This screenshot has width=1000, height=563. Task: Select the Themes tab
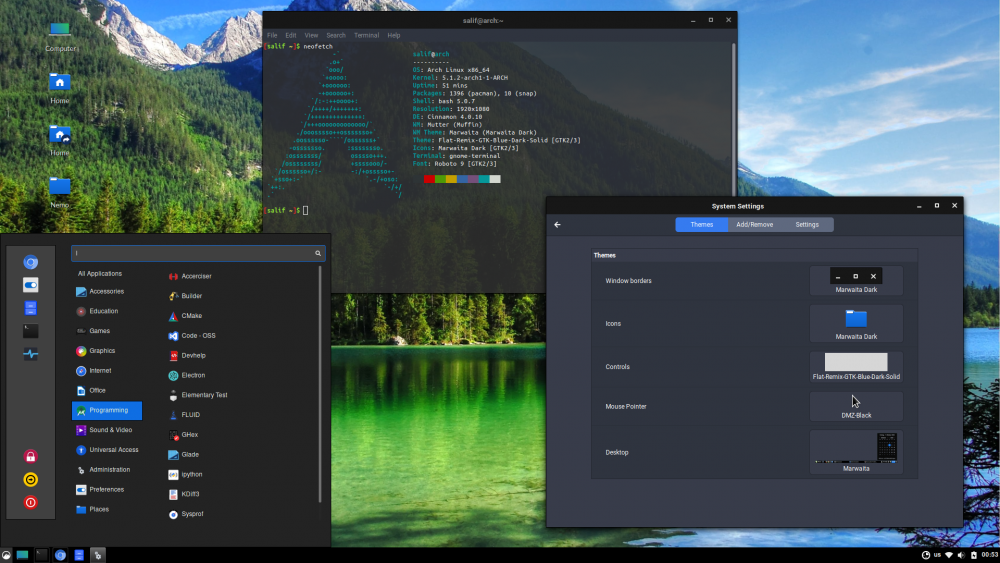[x=702, y=224]
